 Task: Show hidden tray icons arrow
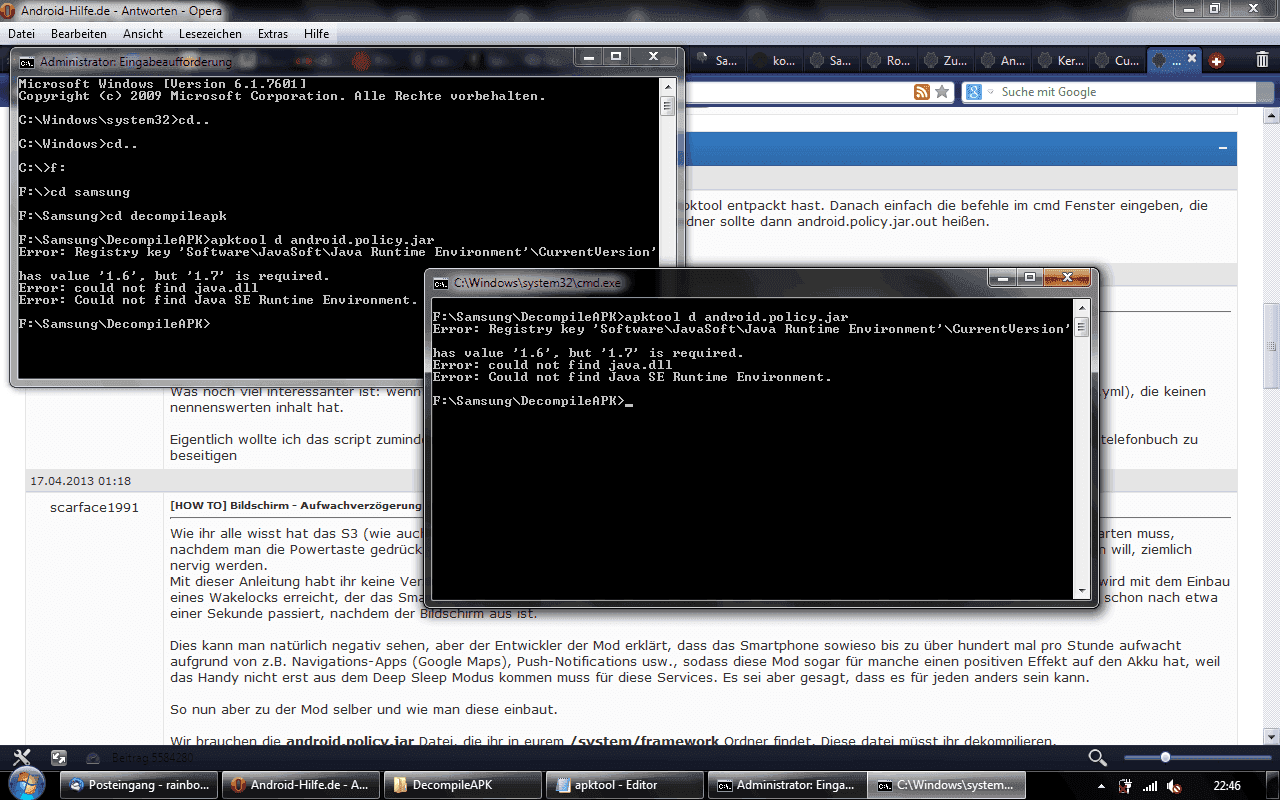[1102, 786]
